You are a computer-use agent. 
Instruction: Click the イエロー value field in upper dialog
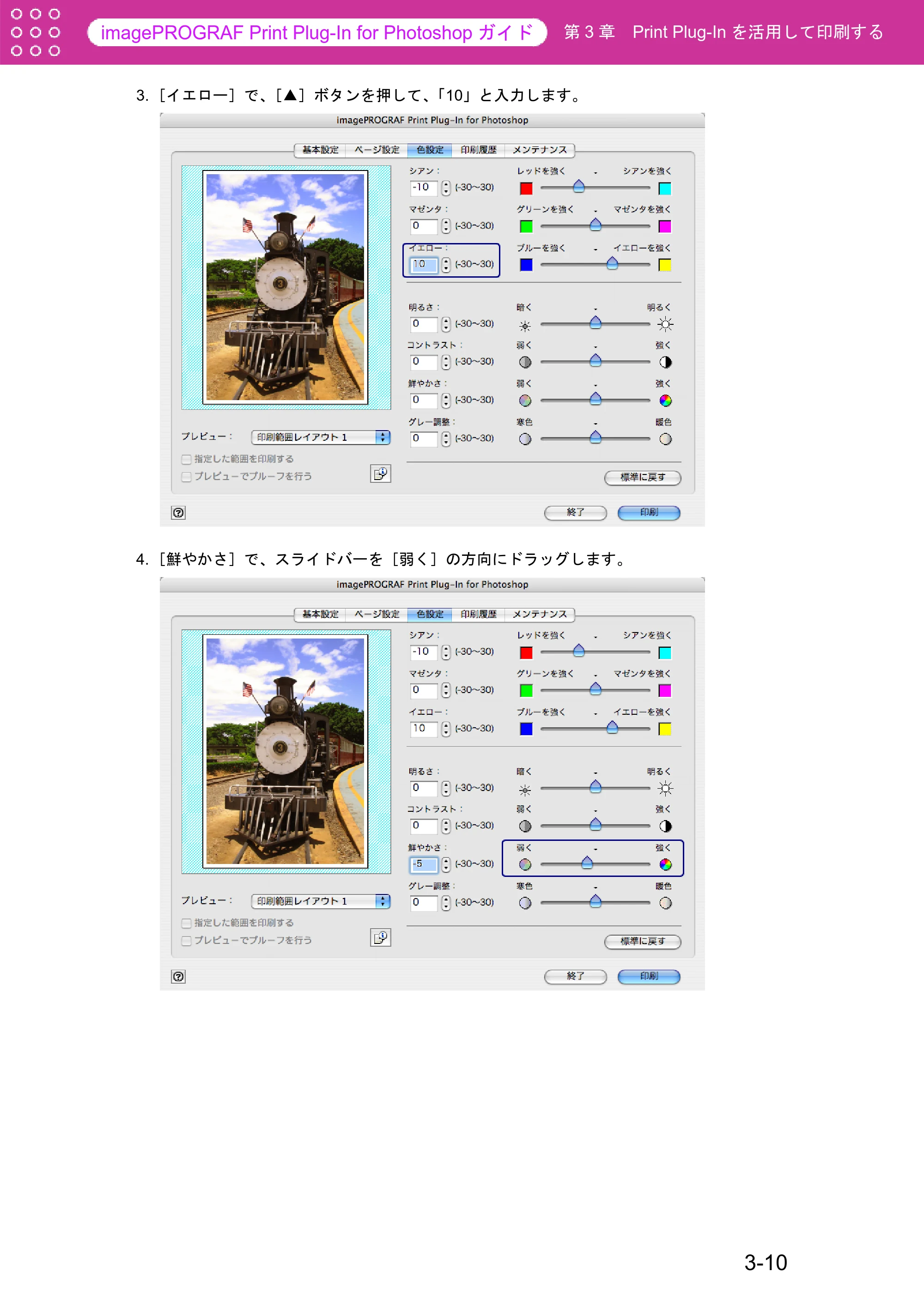[424, 264]
